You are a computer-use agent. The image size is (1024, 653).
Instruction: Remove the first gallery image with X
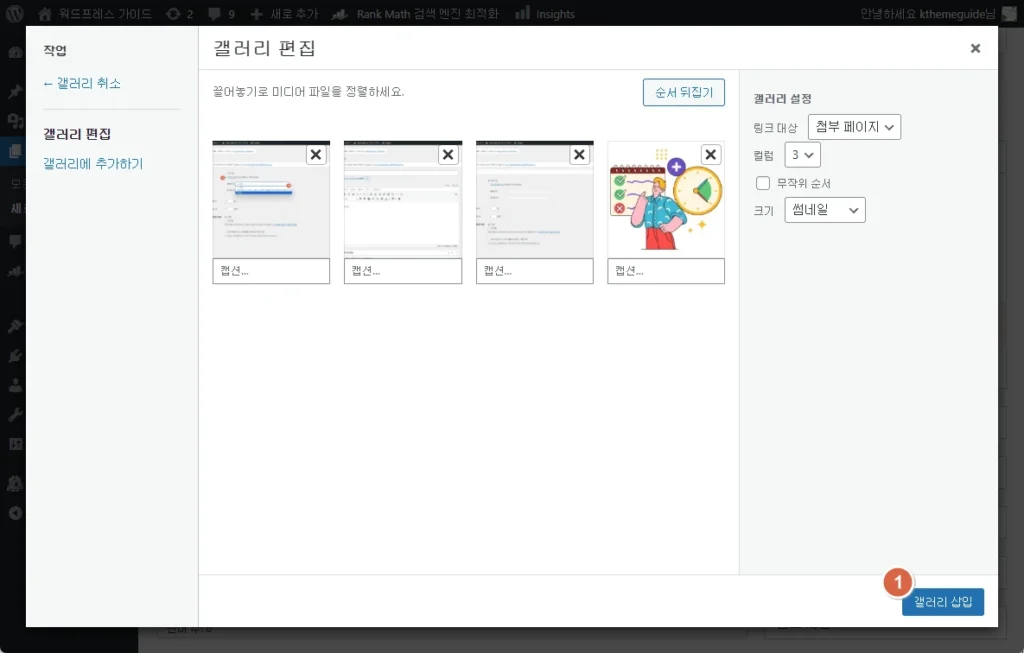click(x=315, y=154)
